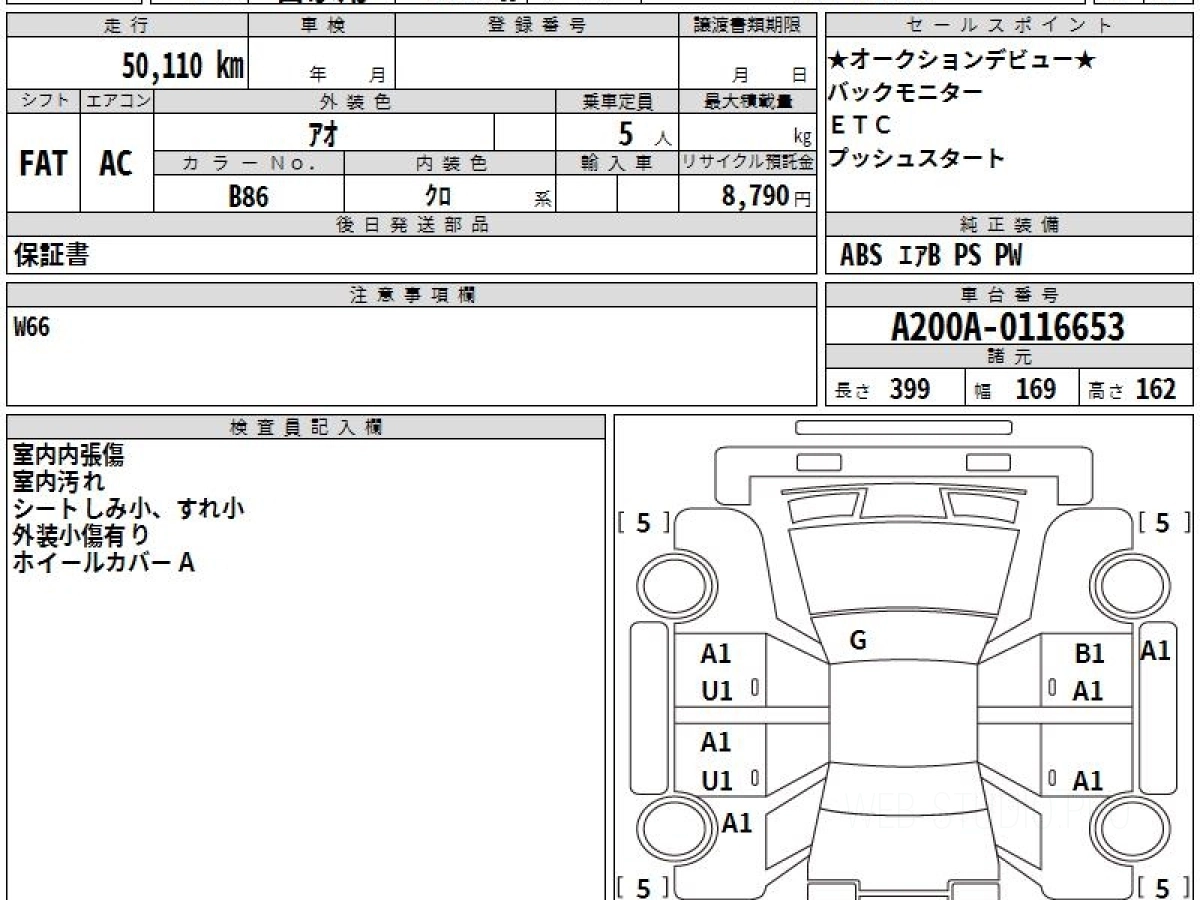
Task: Select the ABS エアB PS PW equipment line
Action: click(931, 256)
